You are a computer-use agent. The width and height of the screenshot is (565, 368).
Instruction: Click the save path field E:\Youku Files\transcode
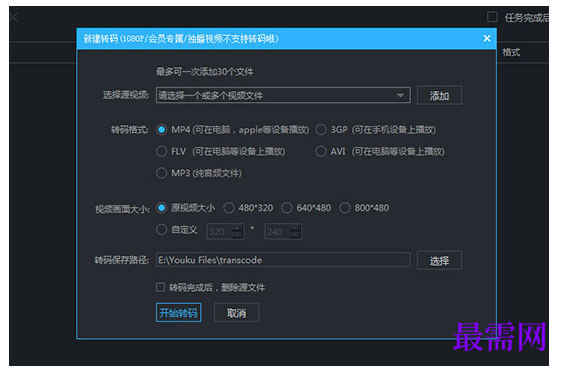coord(283,260)
